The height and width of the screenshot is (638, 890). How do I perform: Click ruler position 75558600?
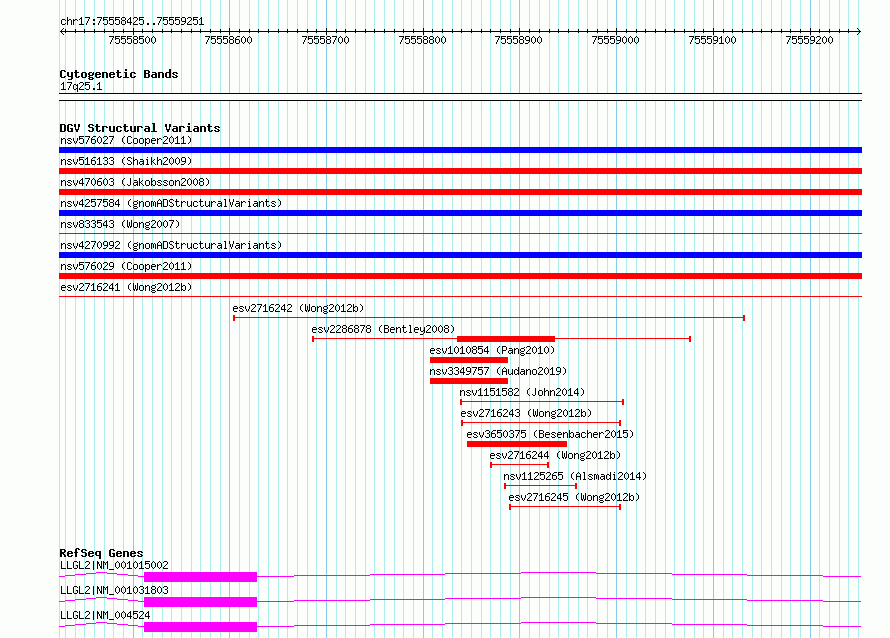pyautogui.click(x=228, y=40)
